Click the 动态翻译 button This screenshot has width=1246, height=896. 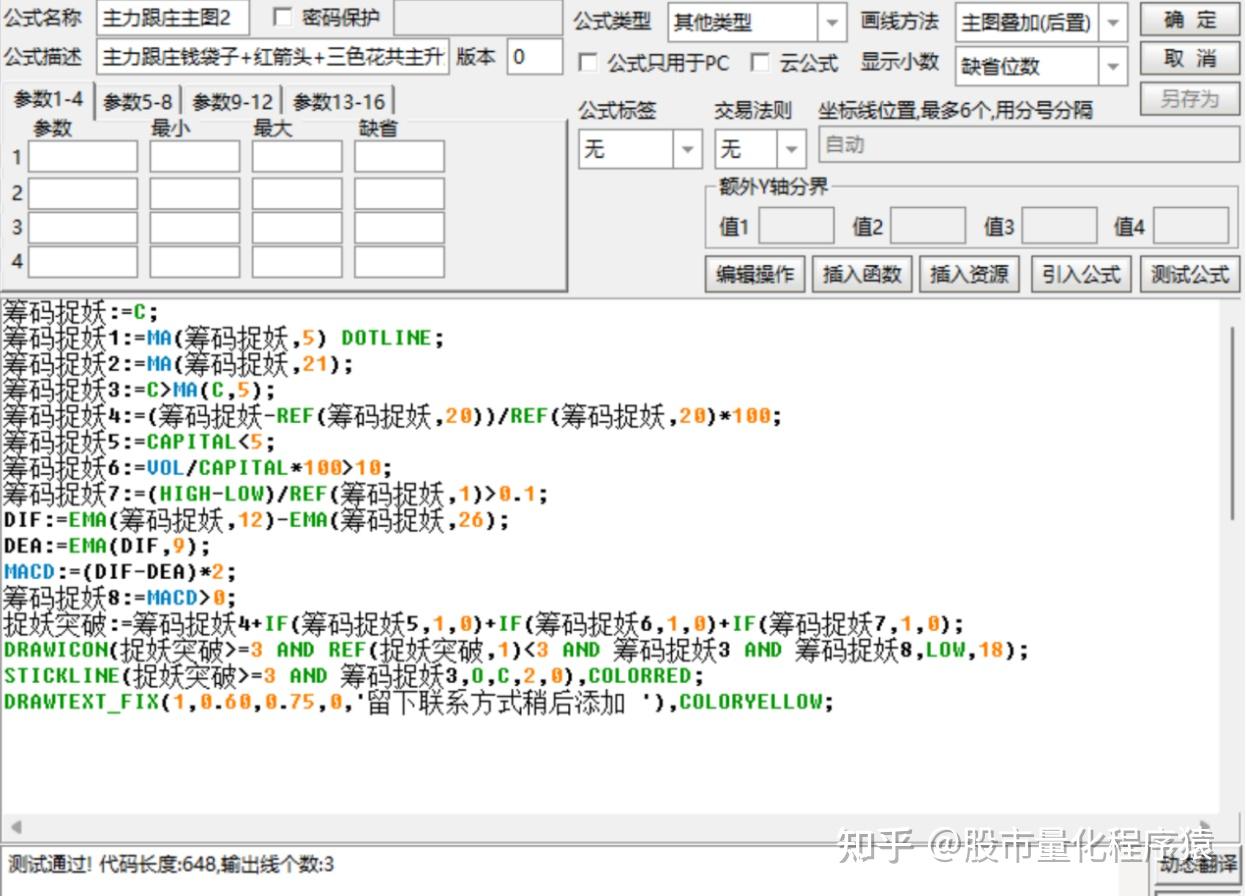[x=1198, y=864]
